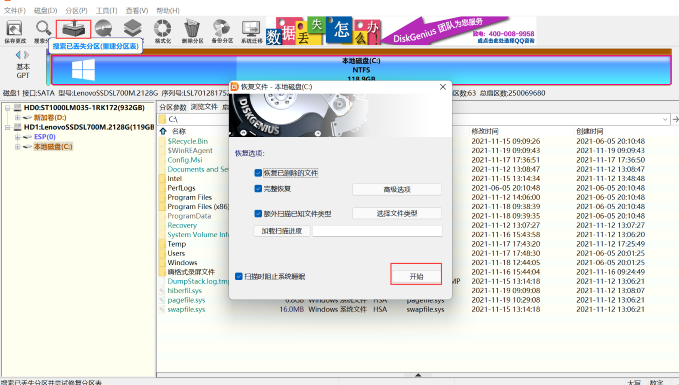Image resolution: width=679 pixels, height=385 pixels.
Task: Click the 开始 (Start) button
Action: 416,276
